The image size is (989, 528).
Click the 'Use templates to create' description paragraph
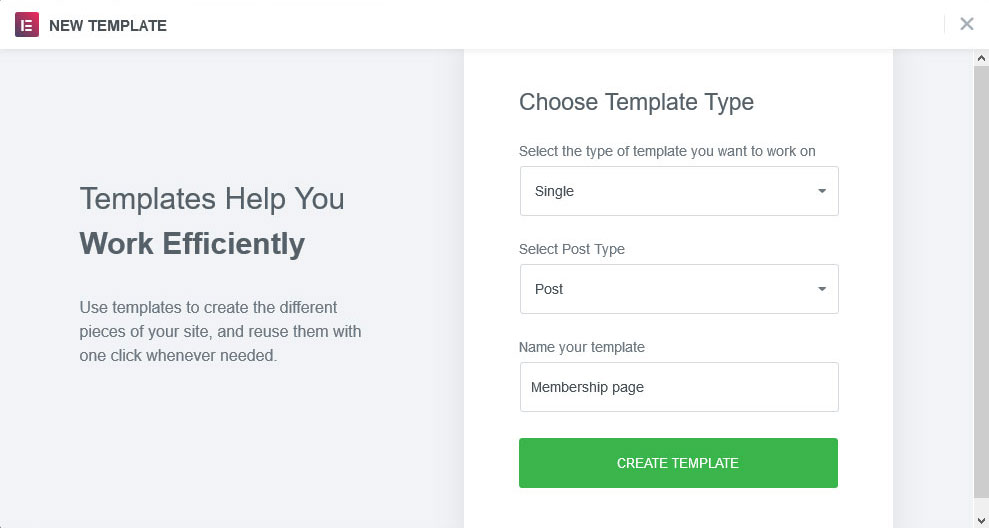click(220, 331)
